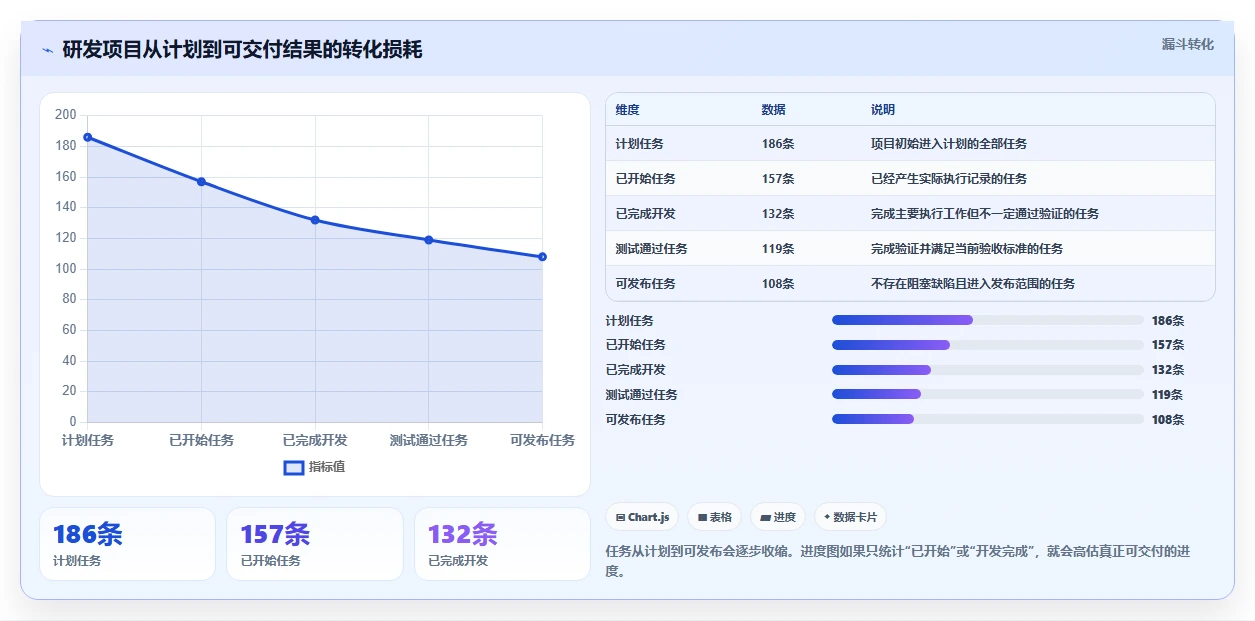
Task: Click the 维度 column header
Action: (x=628, y=110)
